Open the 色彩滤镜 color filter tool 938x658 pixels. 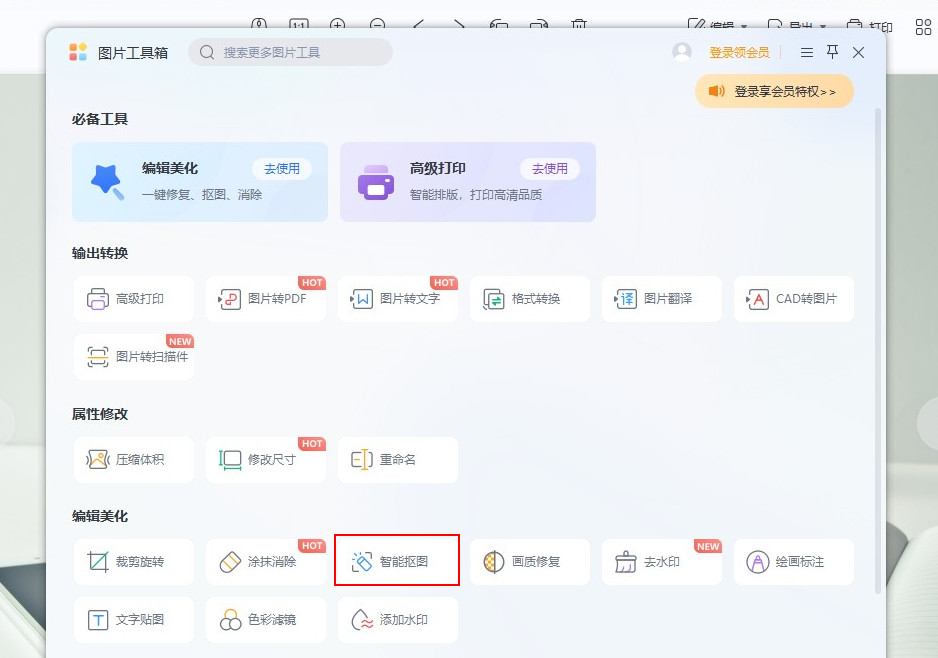(x=265, y=620)
